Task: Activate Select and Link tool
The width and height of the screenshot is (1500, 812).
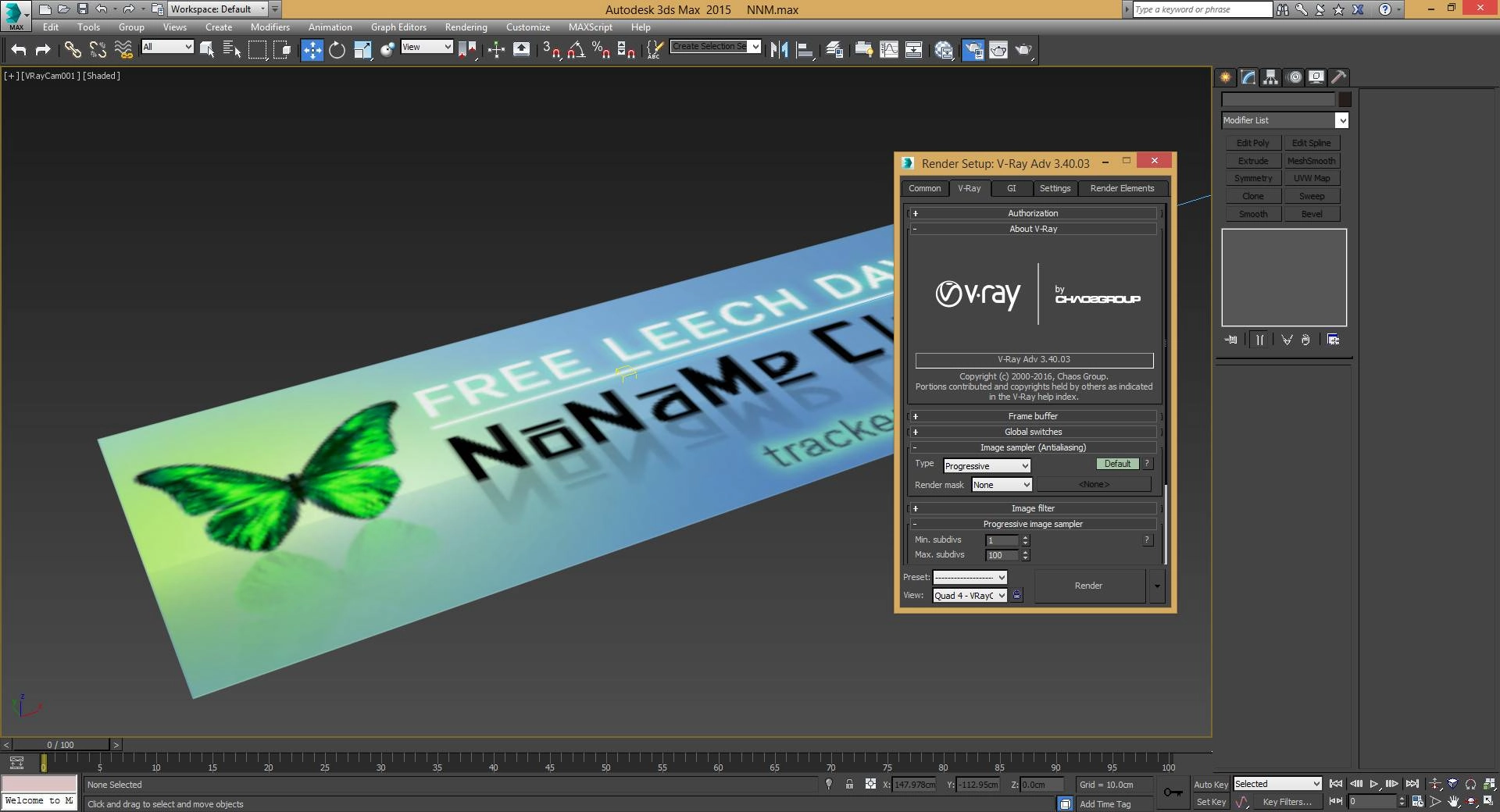Action: [x=73, y=50]
